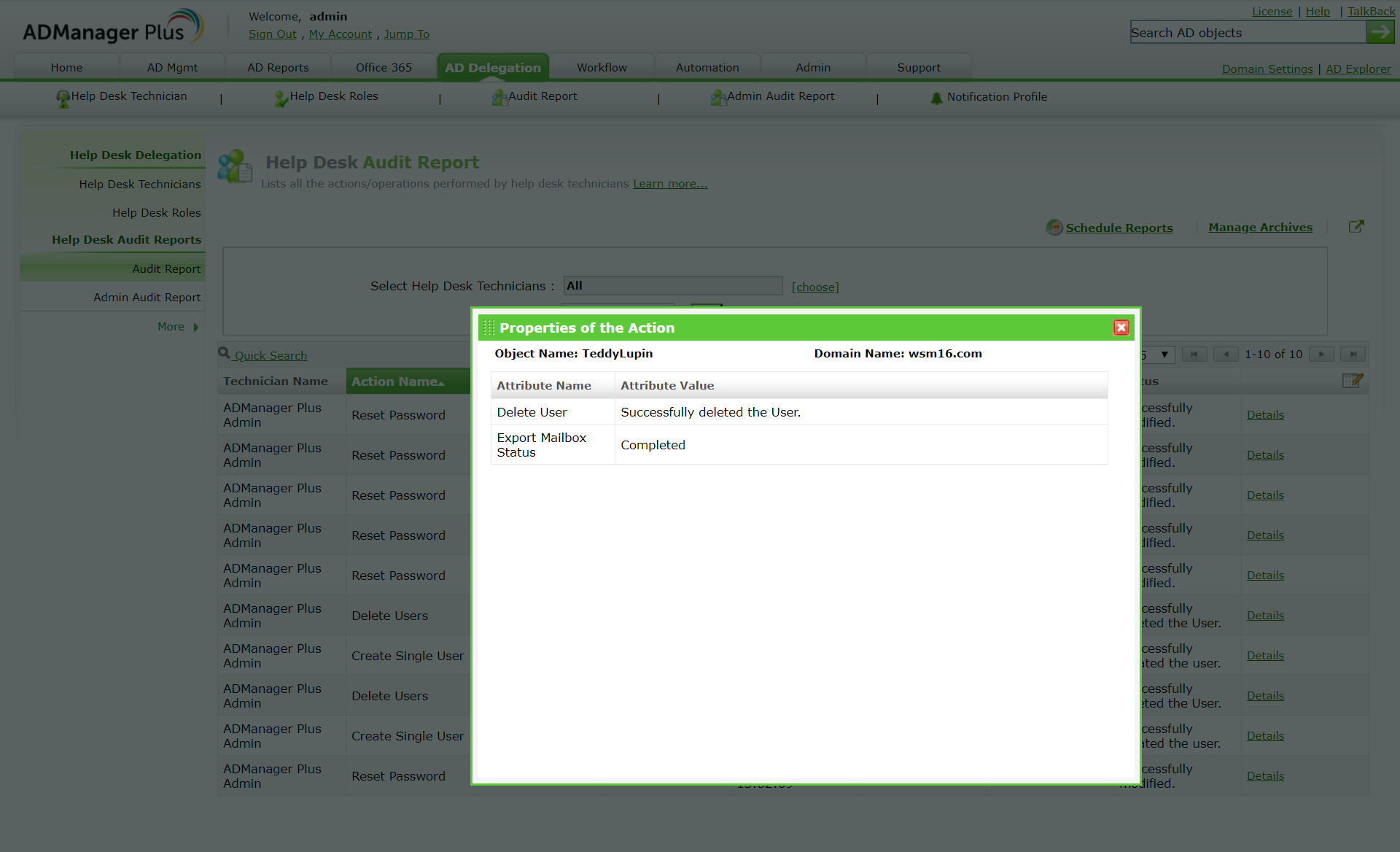Click the Schedule Reports link
The image size is (1400, 852).
click(1119, 228)
